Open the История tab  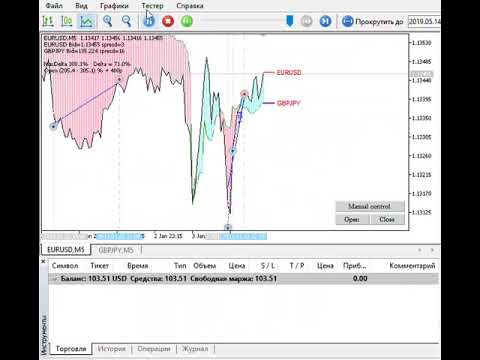coord(112,349)
